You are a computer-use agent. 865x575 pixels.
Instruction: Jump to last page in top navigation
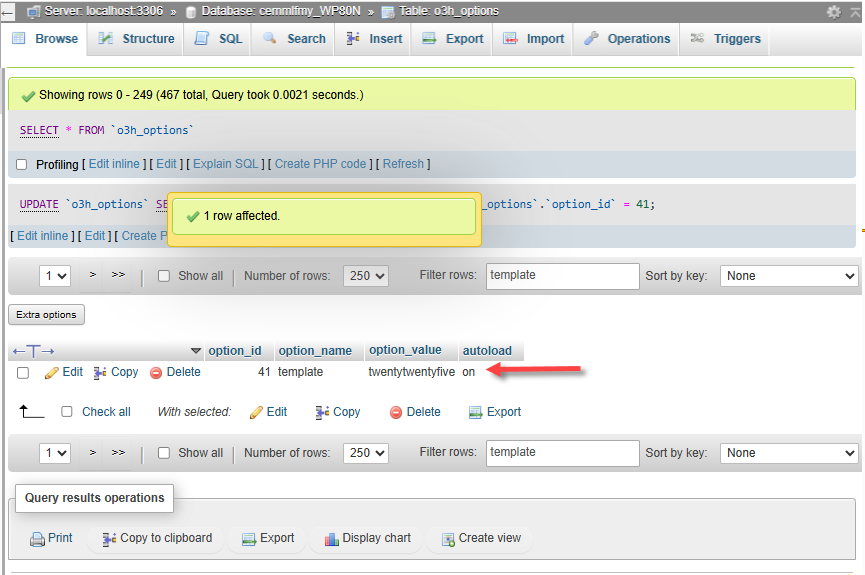click(x=118, y=274)
